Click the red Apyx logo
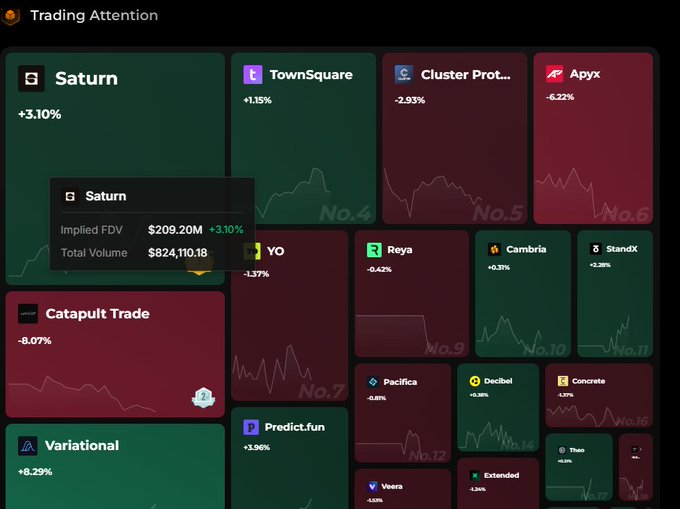Image resolution: width=680 pixels, height=509 pixels. 554,74
